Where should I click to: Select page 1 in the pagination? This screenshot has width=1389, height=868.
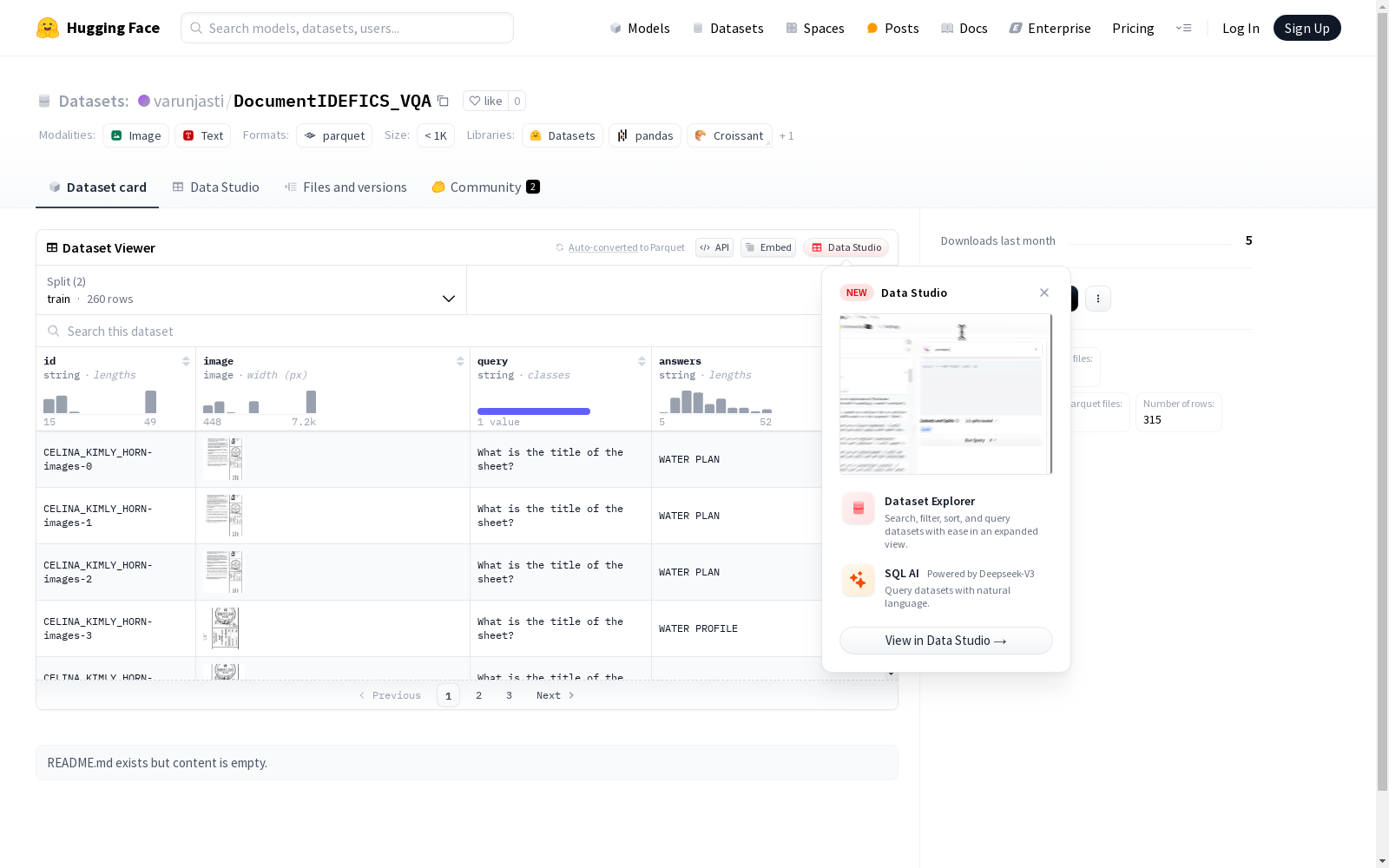click(448, 695)
